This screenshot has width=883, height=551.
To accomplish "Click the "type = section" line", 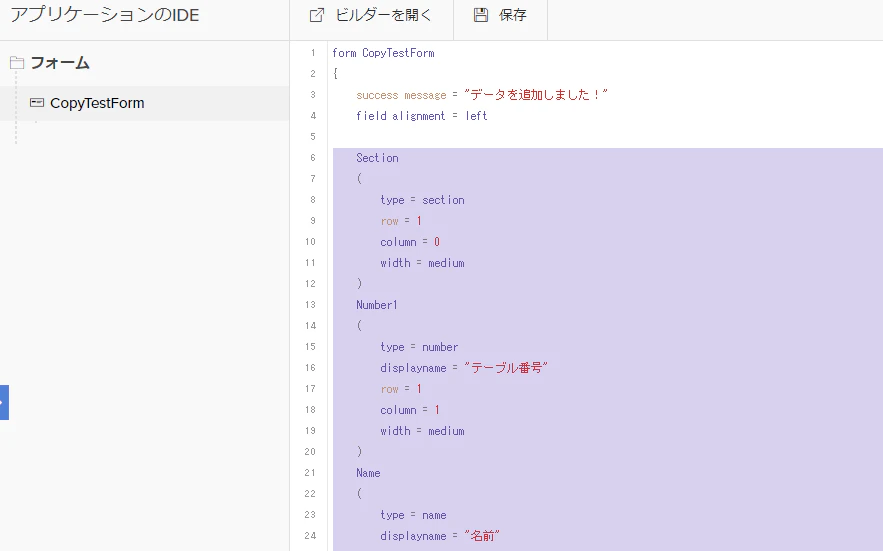I will (422, 200).
